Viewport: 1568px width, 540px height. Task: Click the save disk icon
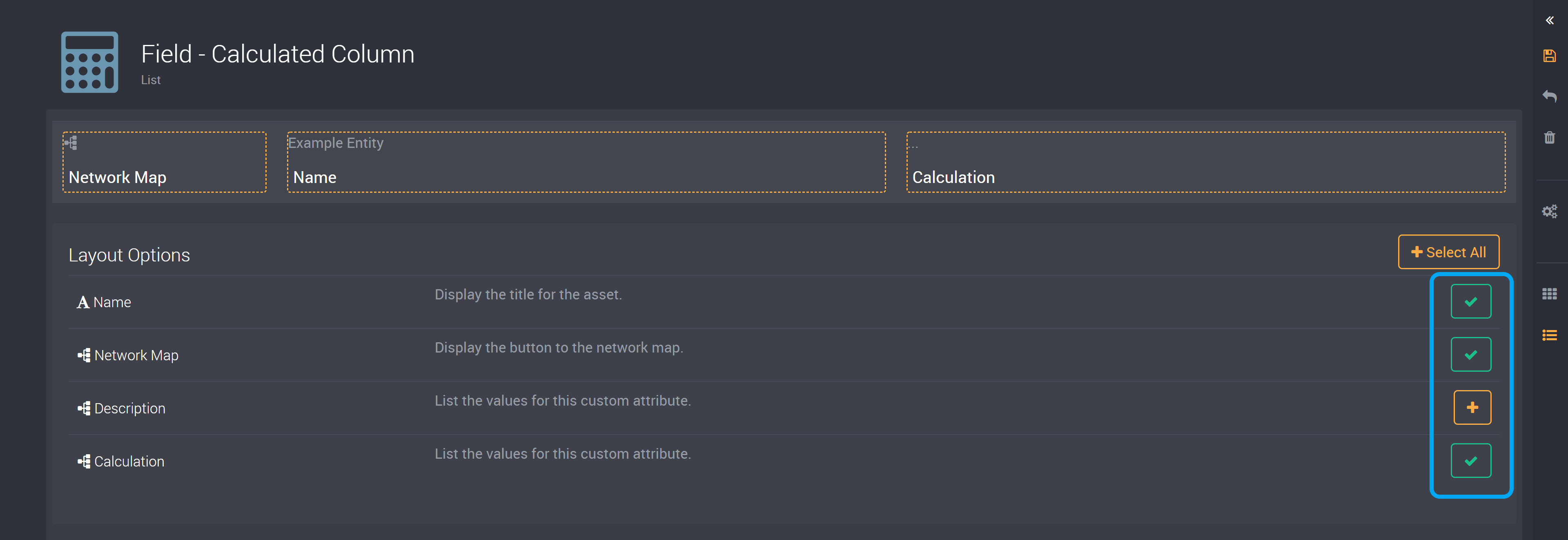pyautogui.click(x=1549, y=56)
